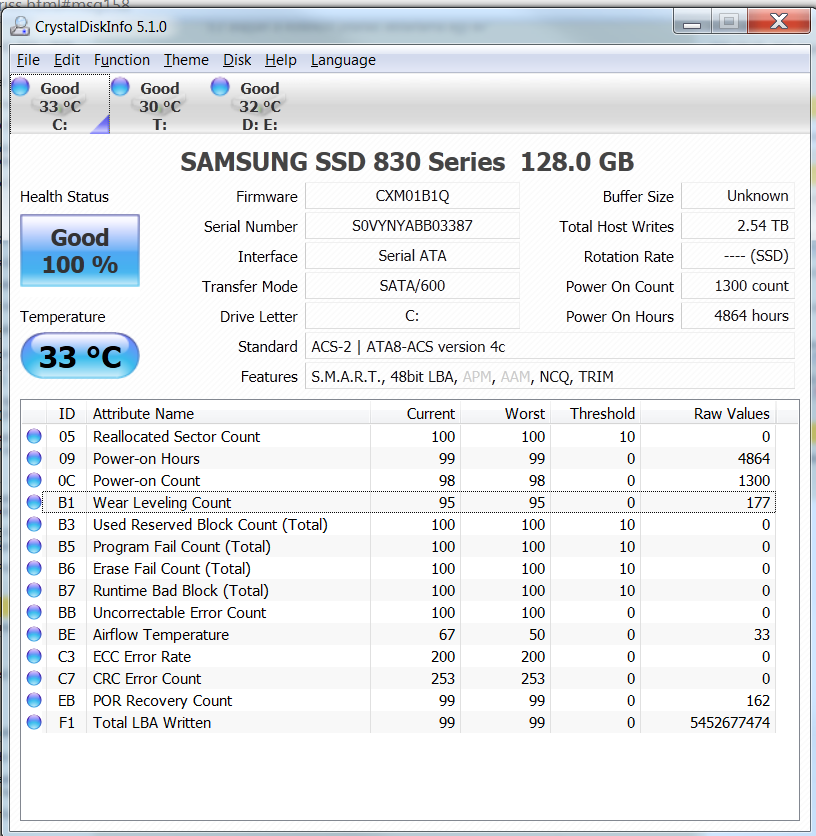
Task: Select the POR Recovery Count row text
Action: click(x=163, y=701)
